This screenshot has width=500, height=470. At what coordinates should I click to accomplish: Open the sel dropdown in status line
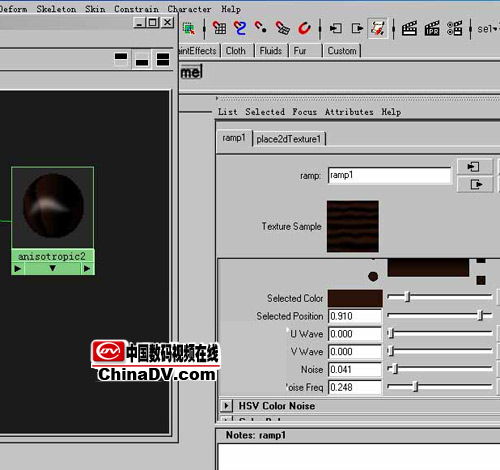(487, 29)
